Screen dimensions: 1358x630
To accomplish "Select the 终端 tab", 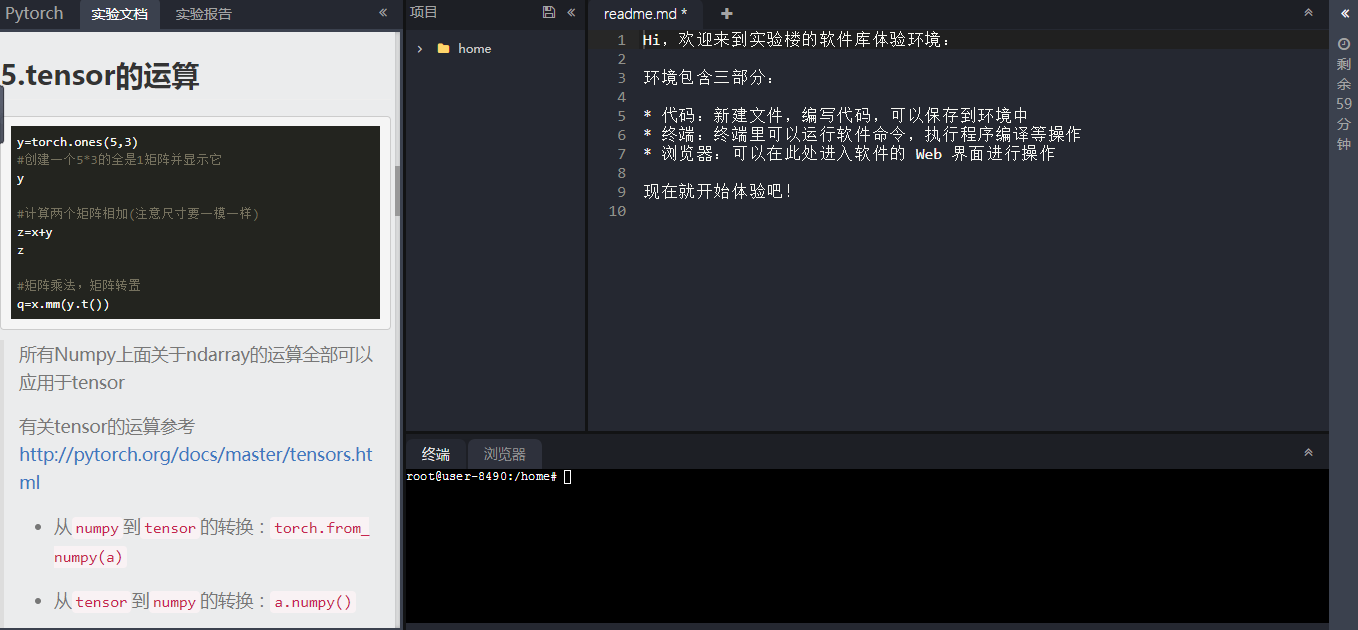I will pos(435,453).
